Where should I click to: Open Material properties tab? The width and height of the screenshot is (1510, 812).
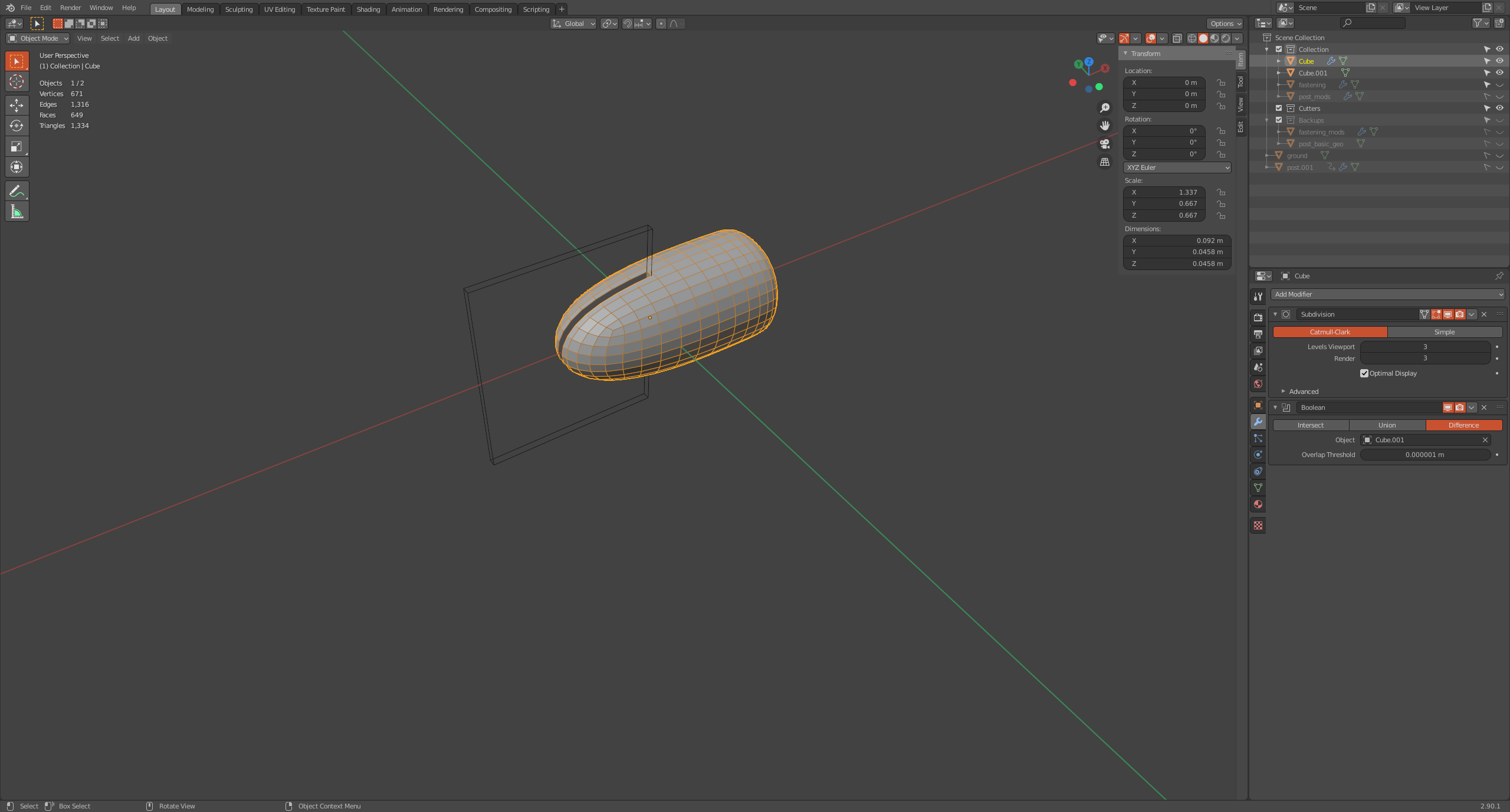(x=1258, y=504)
